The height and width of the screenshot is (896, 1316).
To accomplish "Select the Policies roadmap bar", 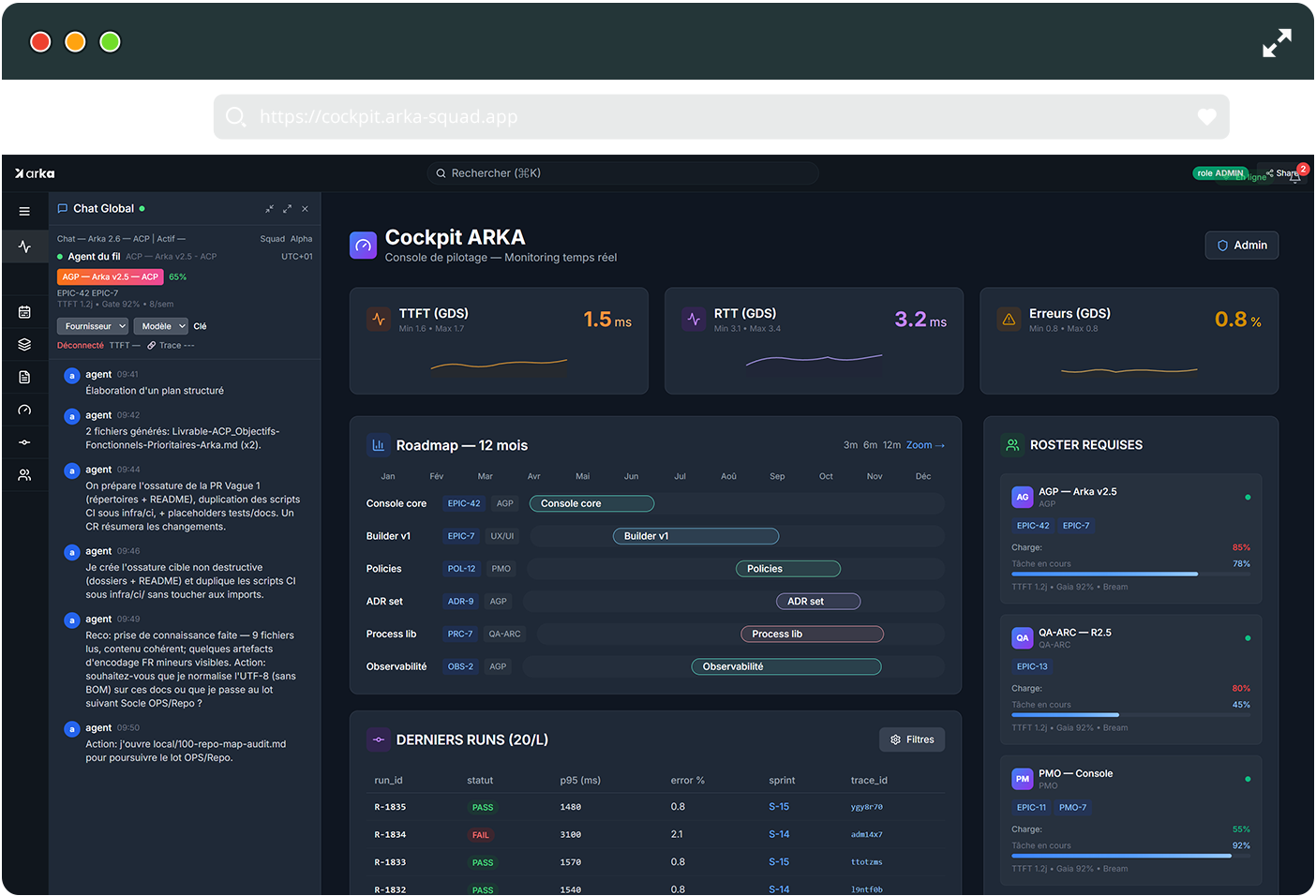I will pos(788,569).
